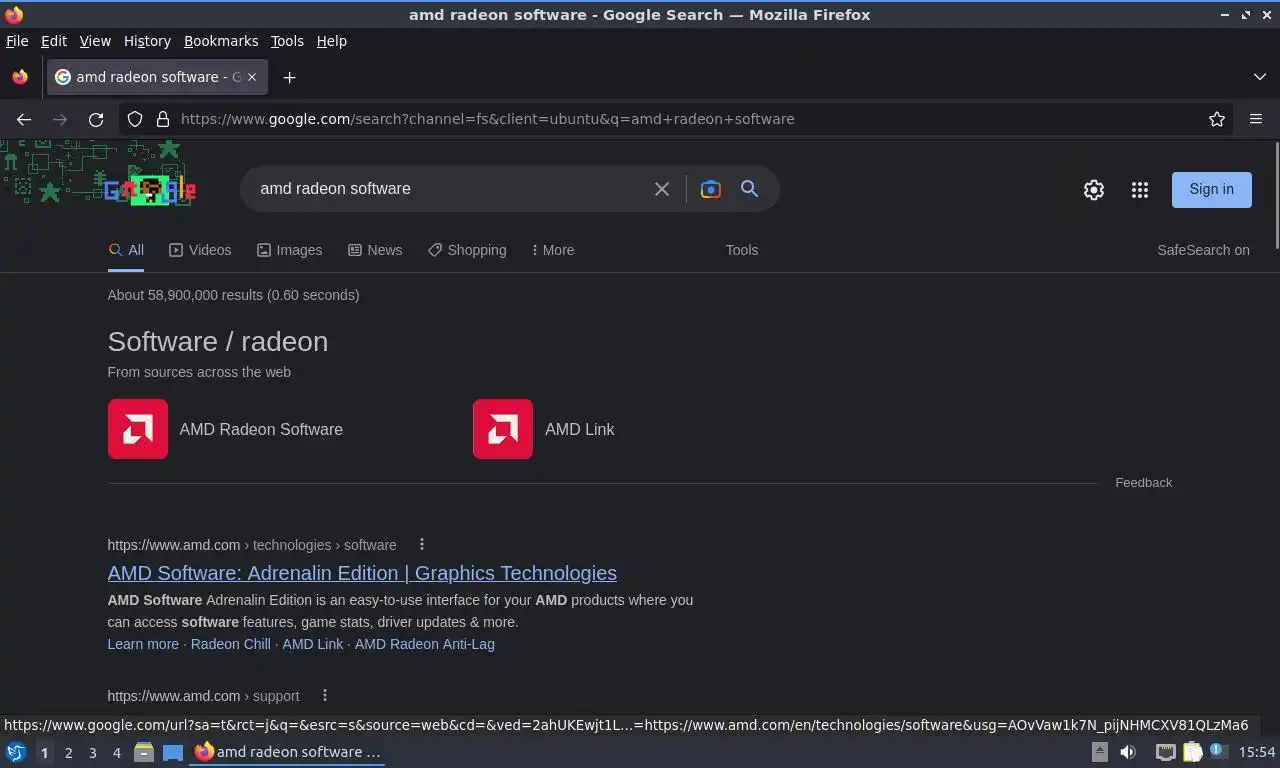1280x768 pixels.
Task: Switch to workspace 2 in taskbar
Action: 69,752
